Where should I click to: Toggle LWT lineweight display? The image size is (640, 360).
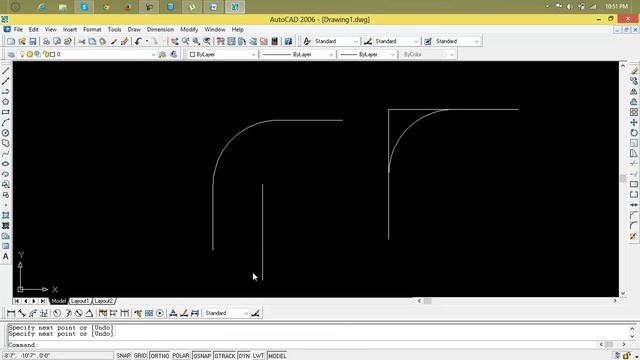[258, 356]
